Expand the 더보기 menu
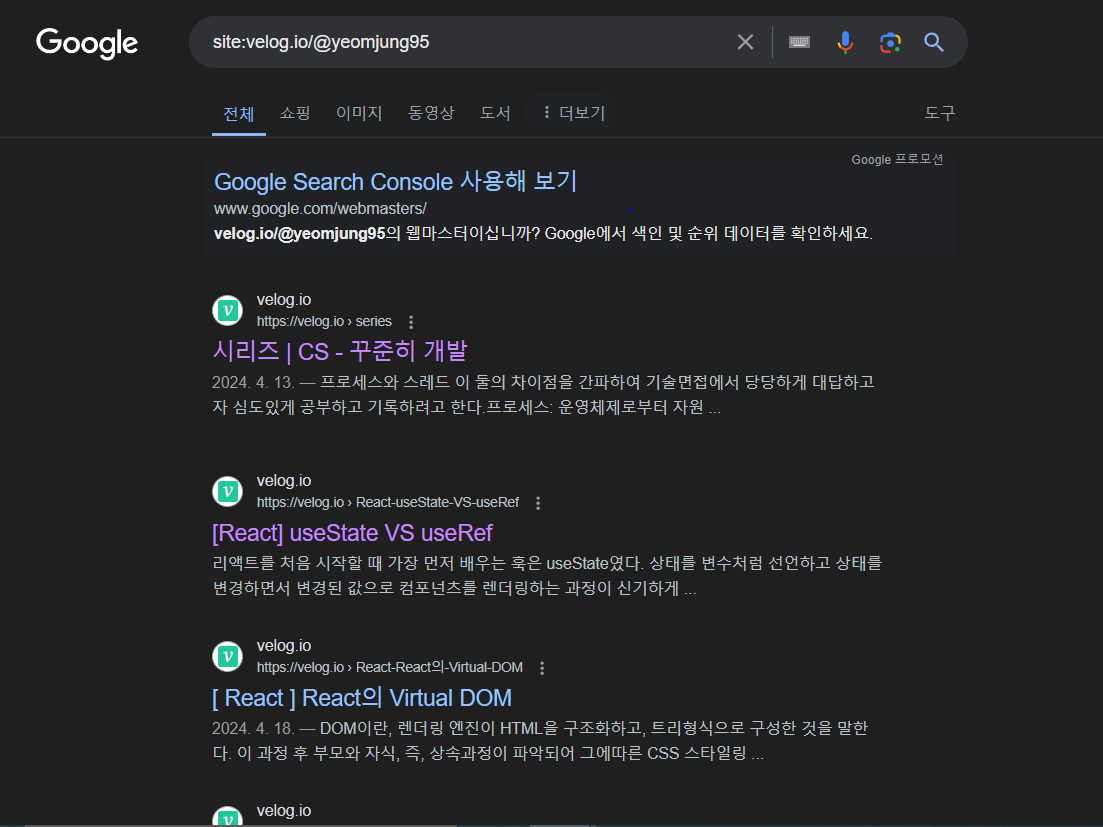 click(573, 113)
